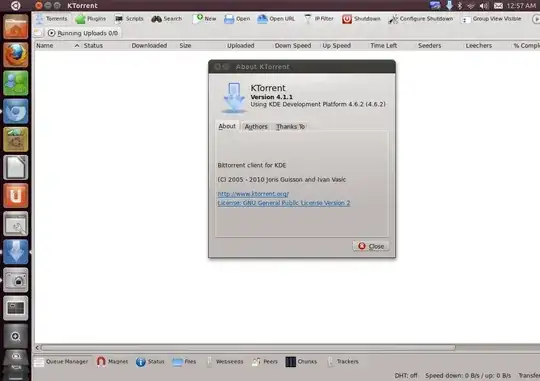
Task: Open the Webseeds panel tab
Action: point(225,361)
